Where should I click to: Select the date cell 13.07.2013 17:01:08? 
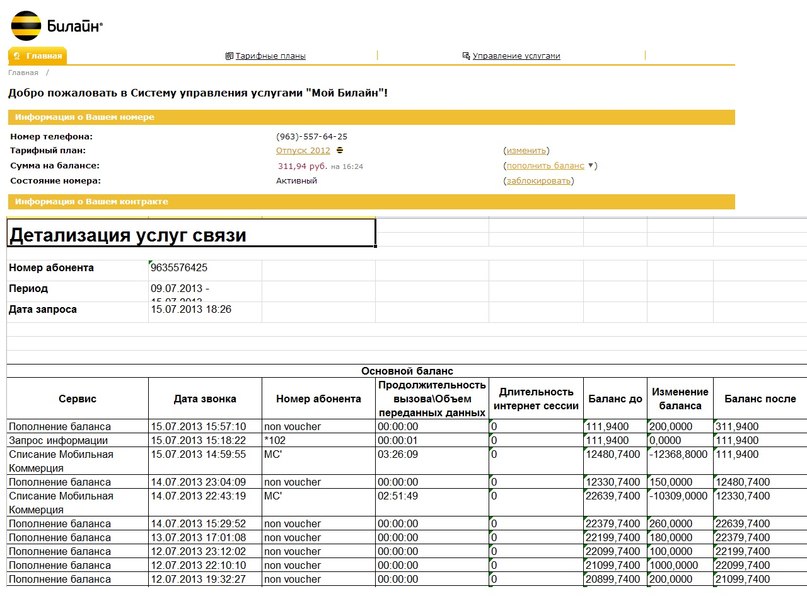[x=205, y=537]
